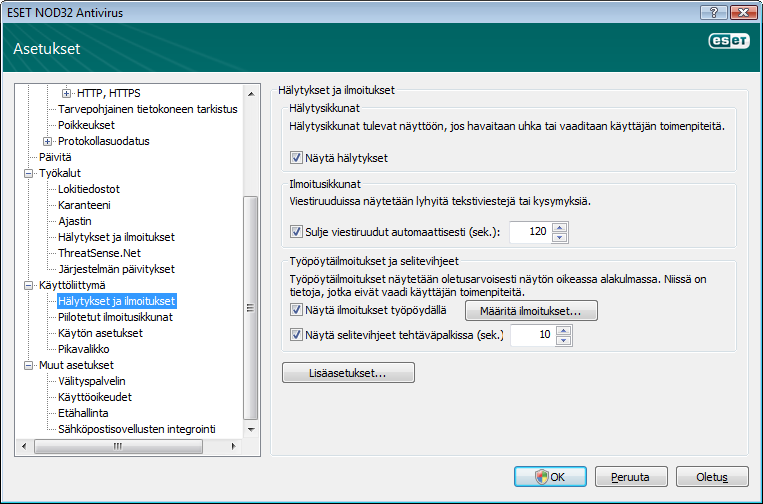Select the Protokollasuodatus tree label
The height and width of the screenshot is (504, 763).
pyautogui.click(x=104, y=141)
